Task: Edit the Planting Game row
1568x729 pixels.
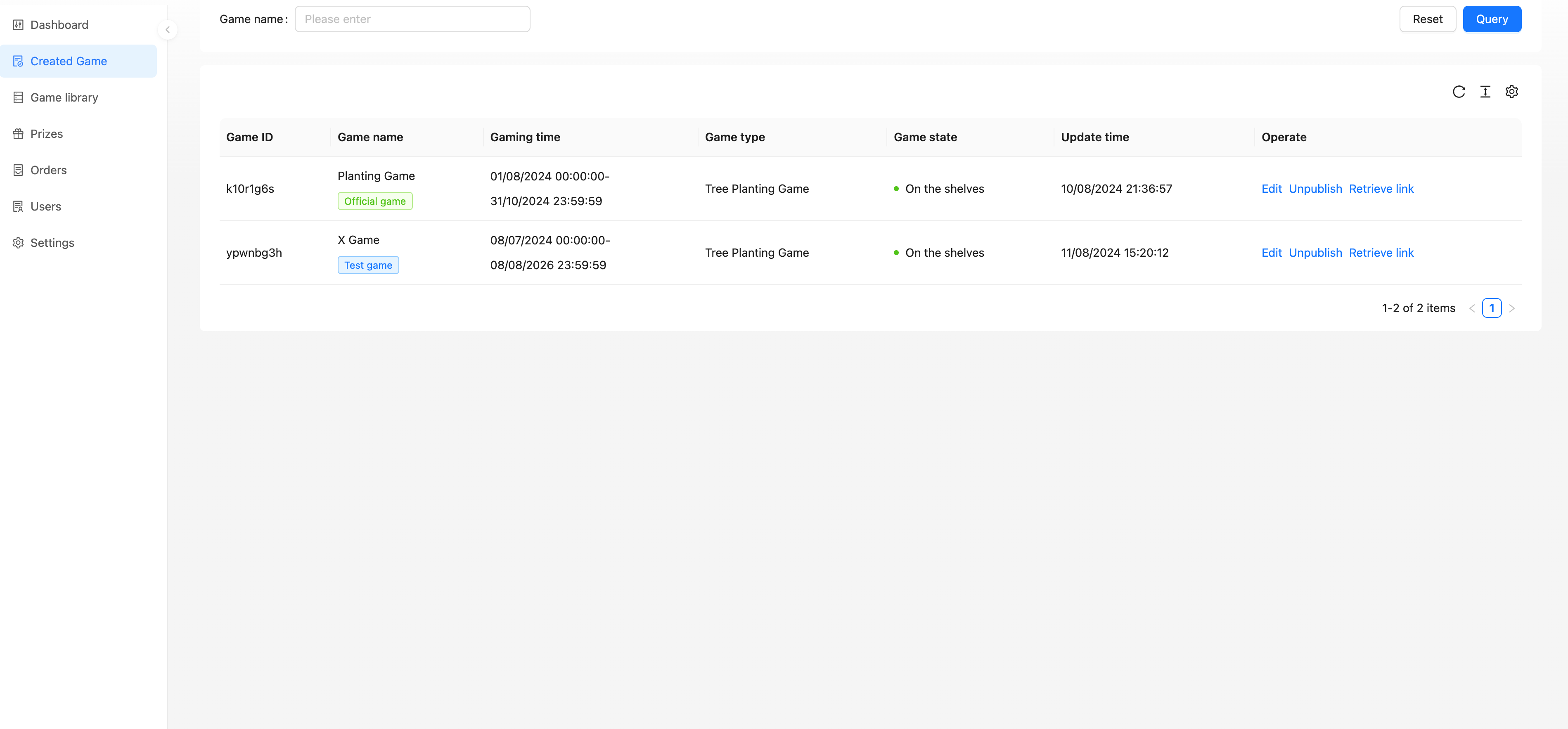Action: tap(1271, 189)
